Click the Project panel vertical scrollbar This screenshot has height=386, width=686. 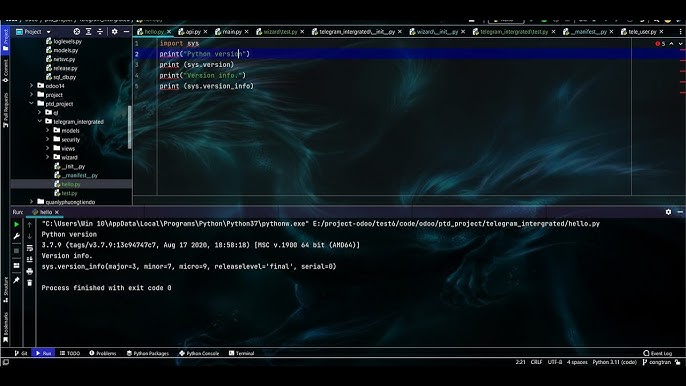[130, 127]
